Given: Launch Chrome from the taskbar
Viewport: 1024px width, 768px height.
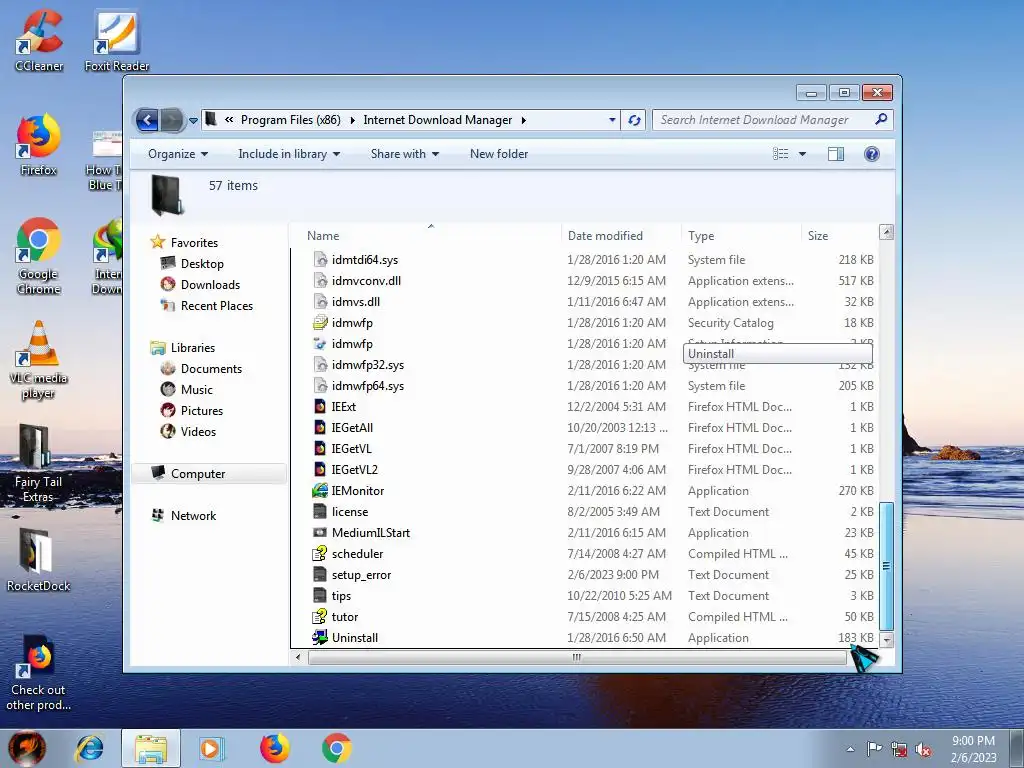Looking at the screenshot, I should (336, 748).
